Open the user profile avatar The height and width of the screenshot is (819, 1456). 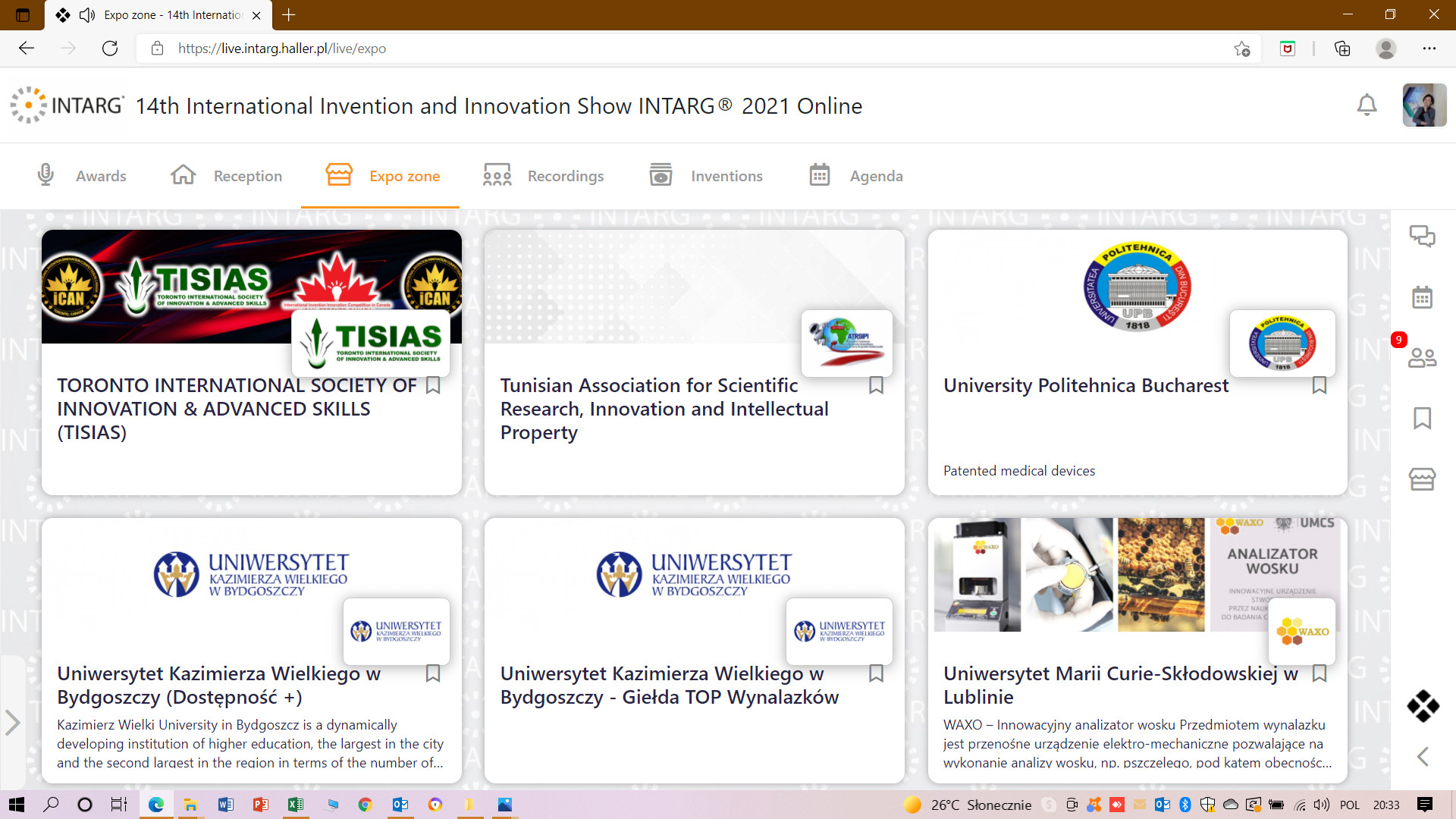[1424, 105]
